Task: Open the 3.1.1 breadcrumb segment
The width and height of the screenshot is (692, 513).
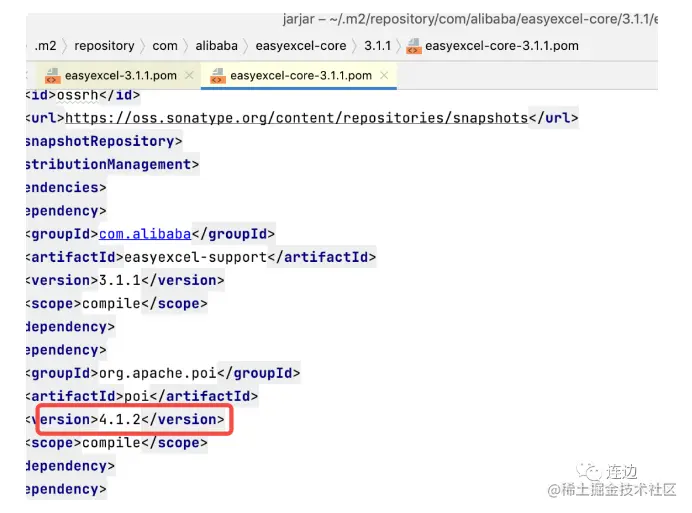Action: pyautogui.click(x=377, y=45)
